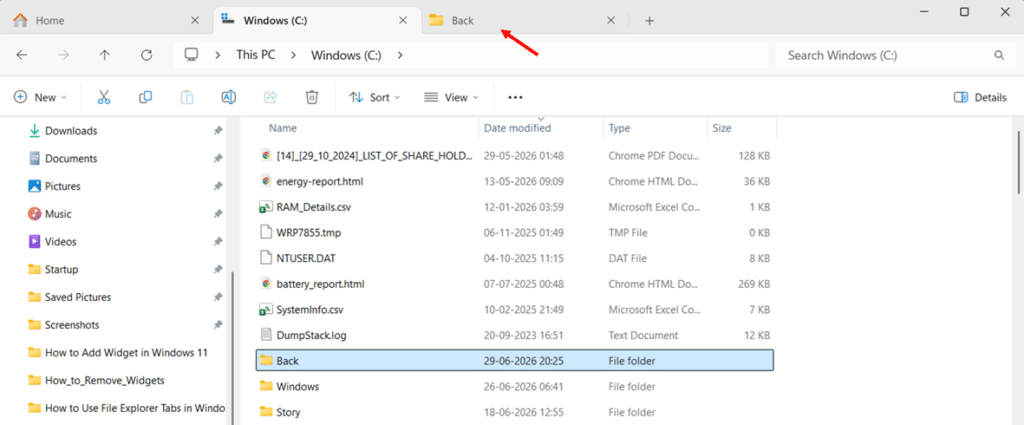This screenshot has height=425, width=1024.
Task: Open the See more ellipsis menu
Action: pos(515,97)
